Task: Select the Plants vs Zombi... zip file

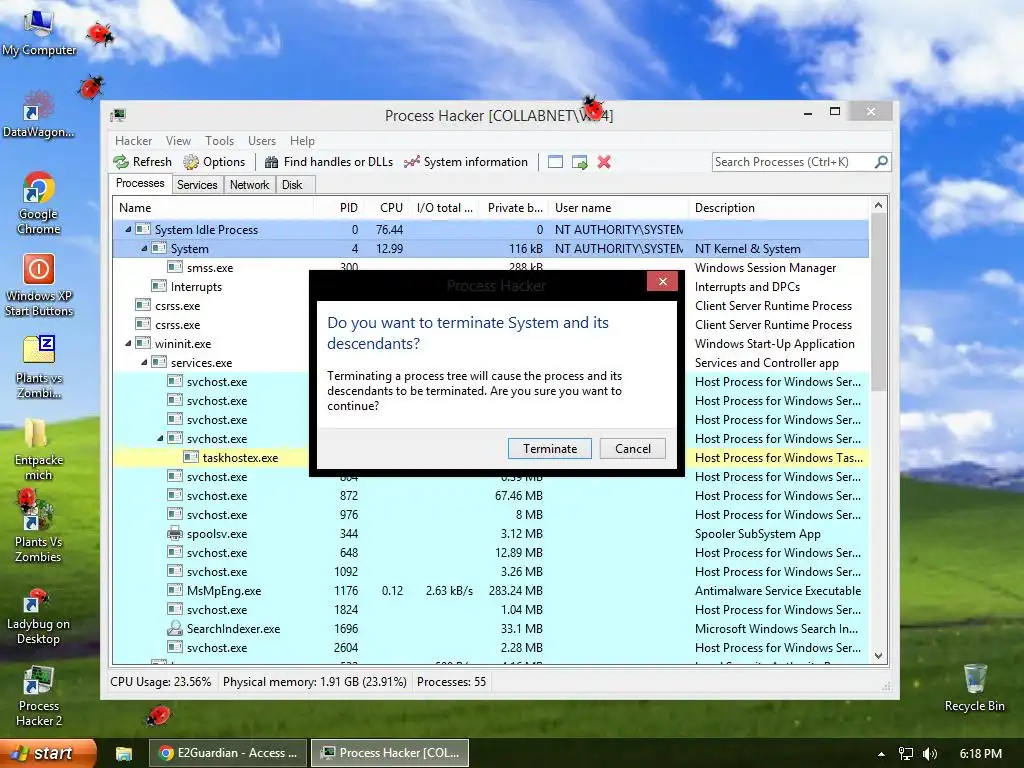Action: coord(39,367)
